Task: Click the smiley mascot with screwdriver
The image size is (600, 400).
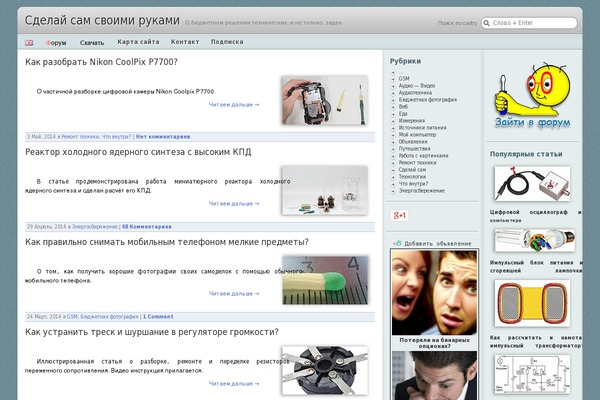Action: (x=532, y=90)
